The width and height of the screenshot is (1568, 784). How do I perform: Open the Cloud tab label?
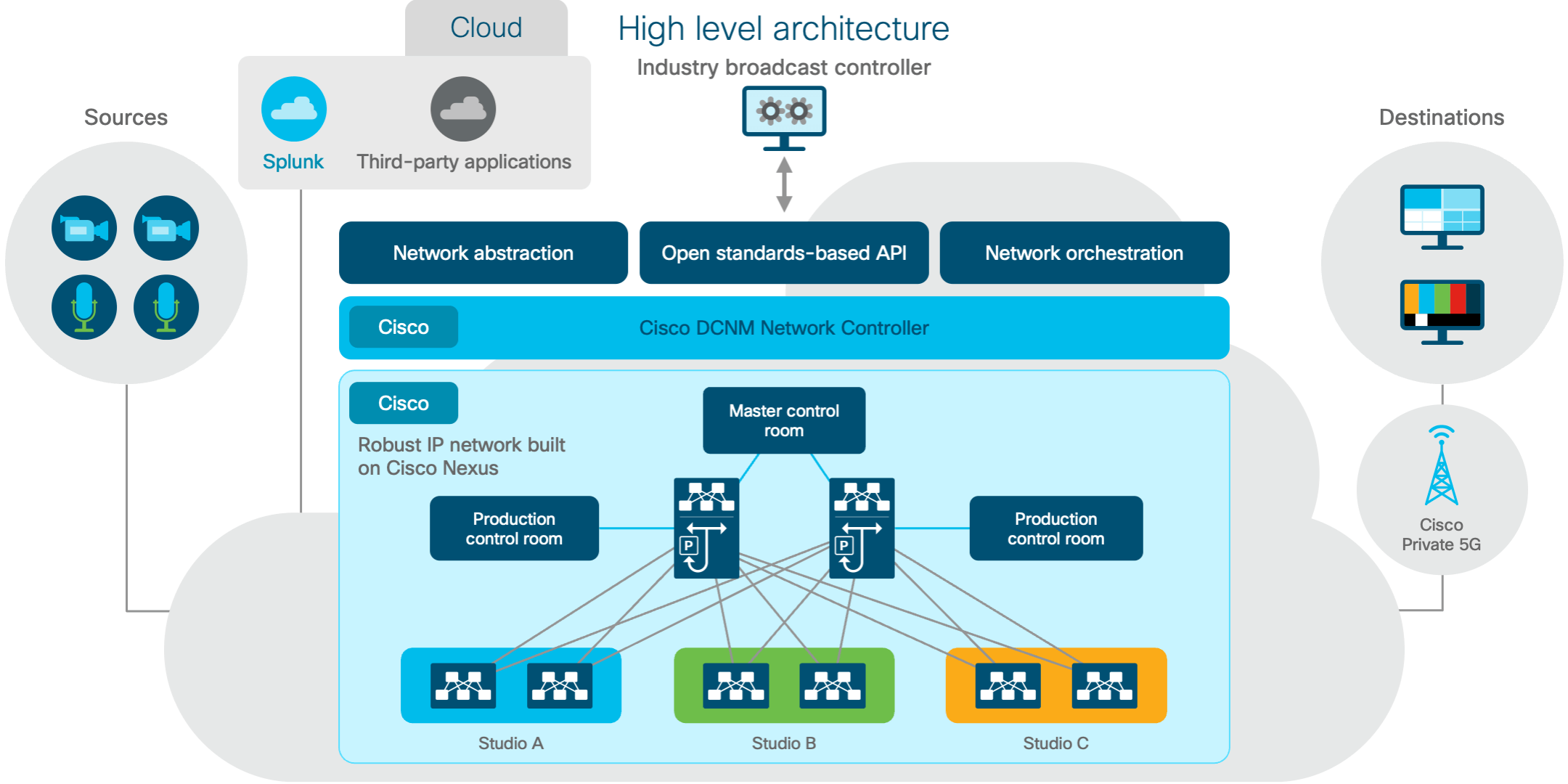[486, 28]
